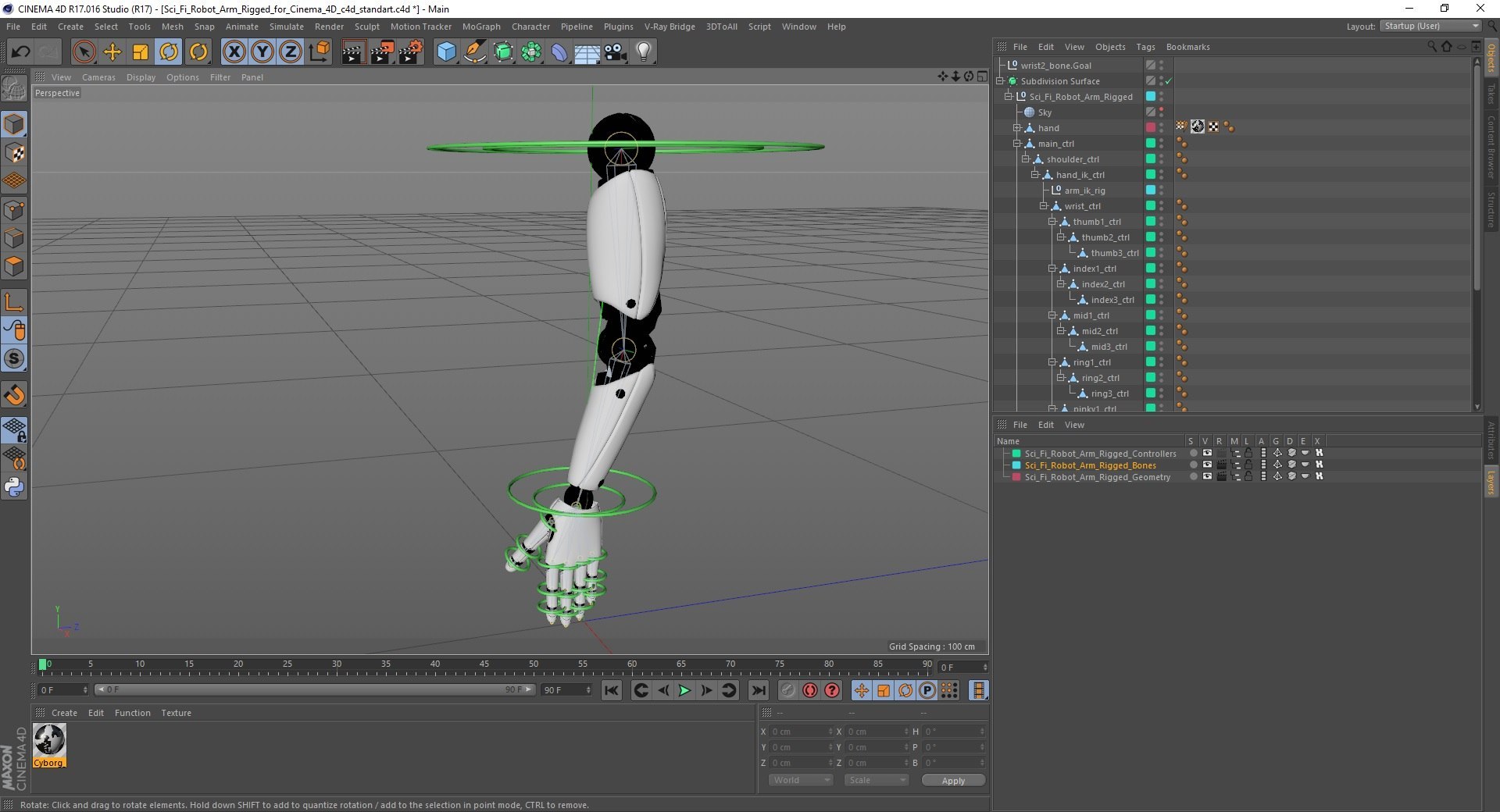
Task: Open Python script icon in sidebar
Action: (x=14, y=487)
